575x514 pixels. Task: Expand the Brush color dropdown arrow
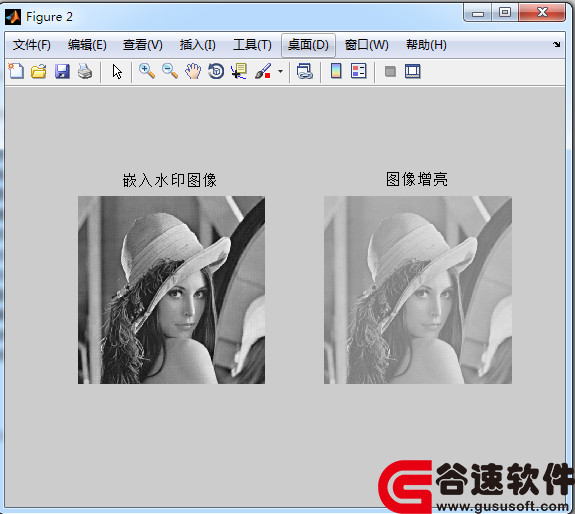[x=281, y=71]
